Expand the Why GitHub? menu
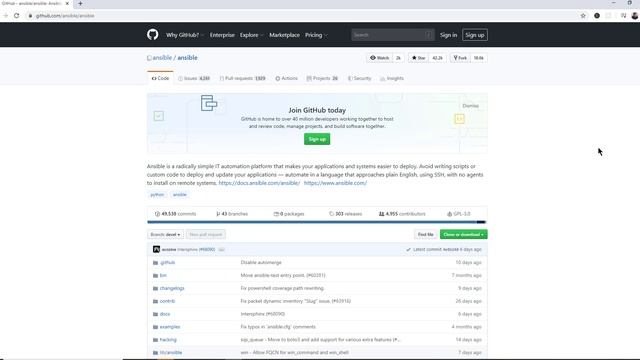Screen dimensions: 640x360 pyautogui.click(x=184, y=35)
